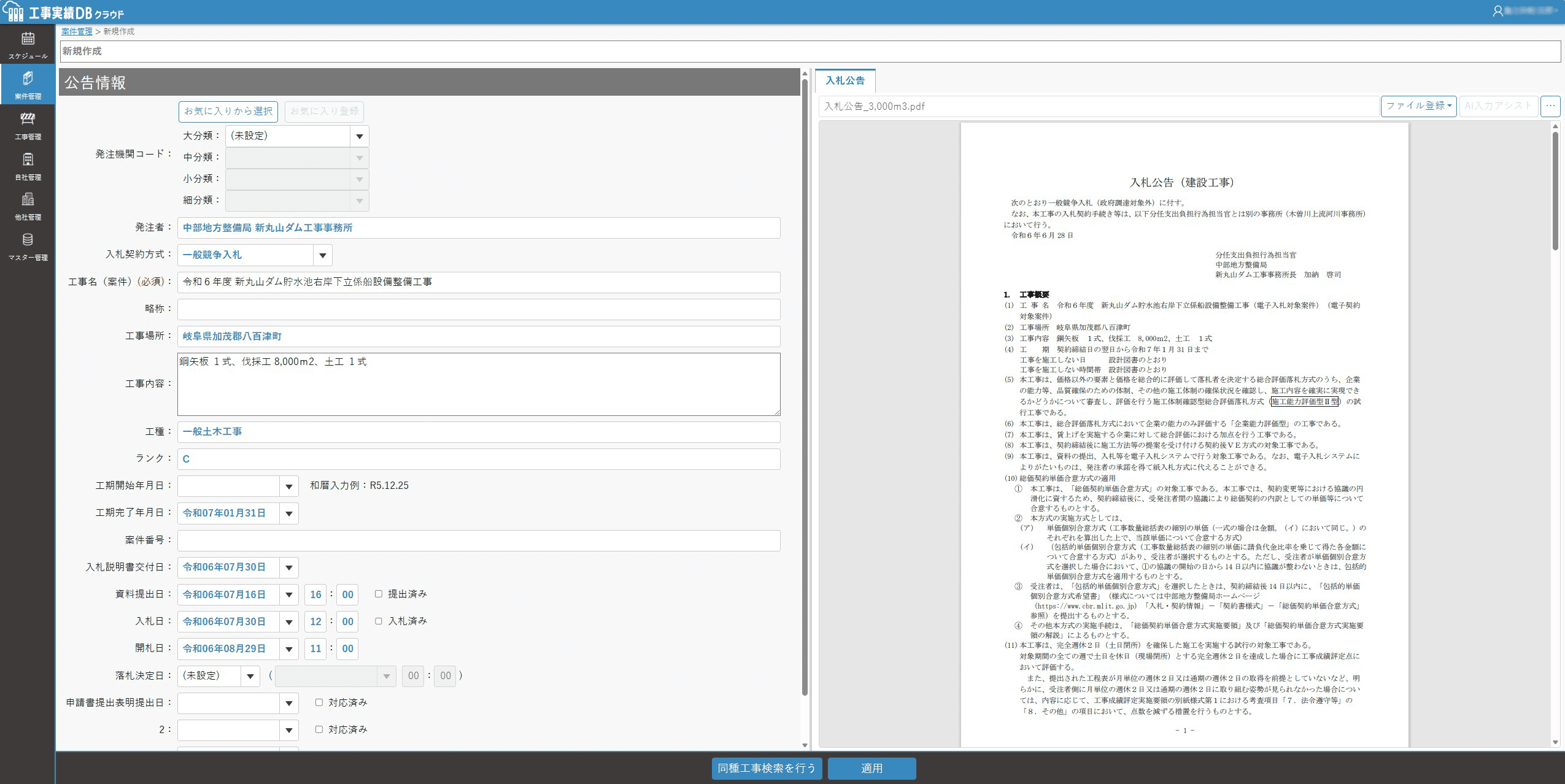Viewport: 1565px width, 784px height.
Task: Open the three-dots more options button
Action: pos(1550,106)
